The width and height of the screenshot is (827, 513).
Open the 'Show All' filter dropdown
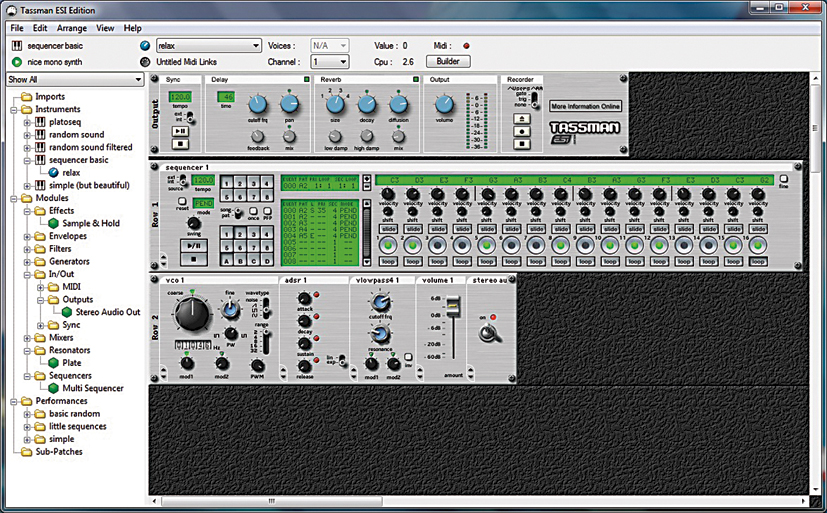75,80
